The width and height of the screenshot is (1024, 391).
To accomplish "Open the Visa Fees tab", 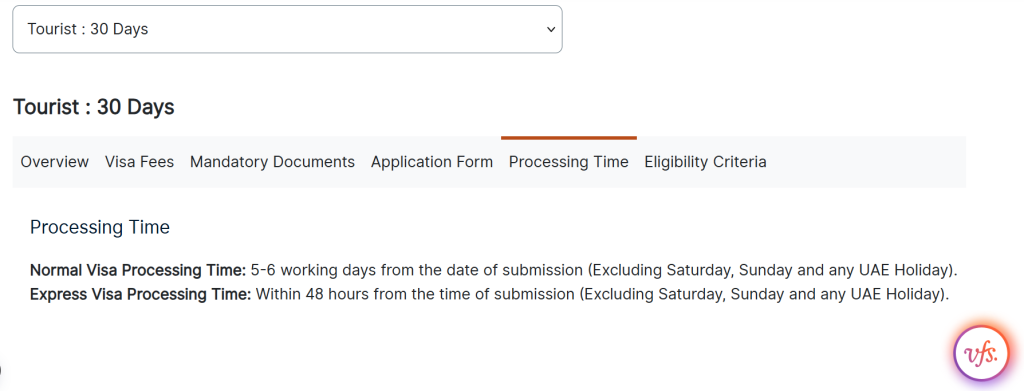I will (139, 162).
